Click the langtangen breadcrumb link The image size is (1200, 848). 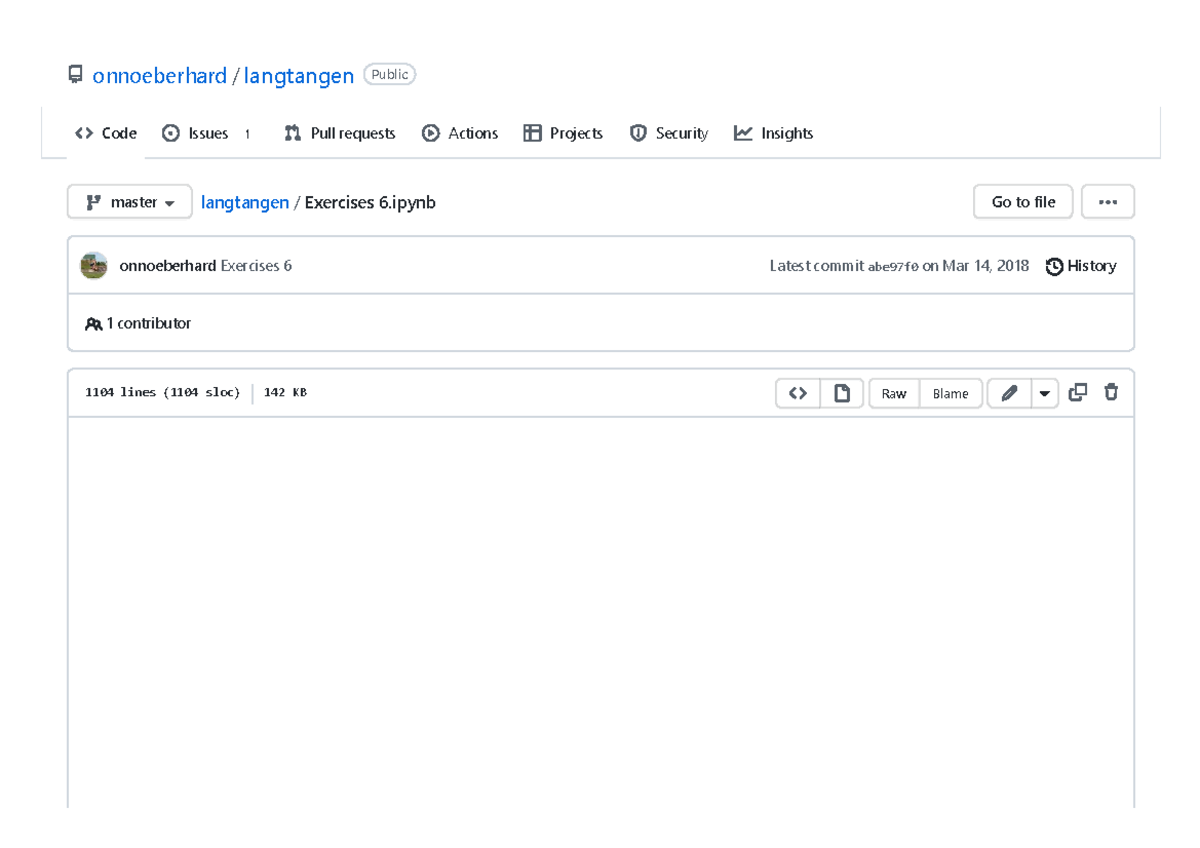[x=245, y=202]
